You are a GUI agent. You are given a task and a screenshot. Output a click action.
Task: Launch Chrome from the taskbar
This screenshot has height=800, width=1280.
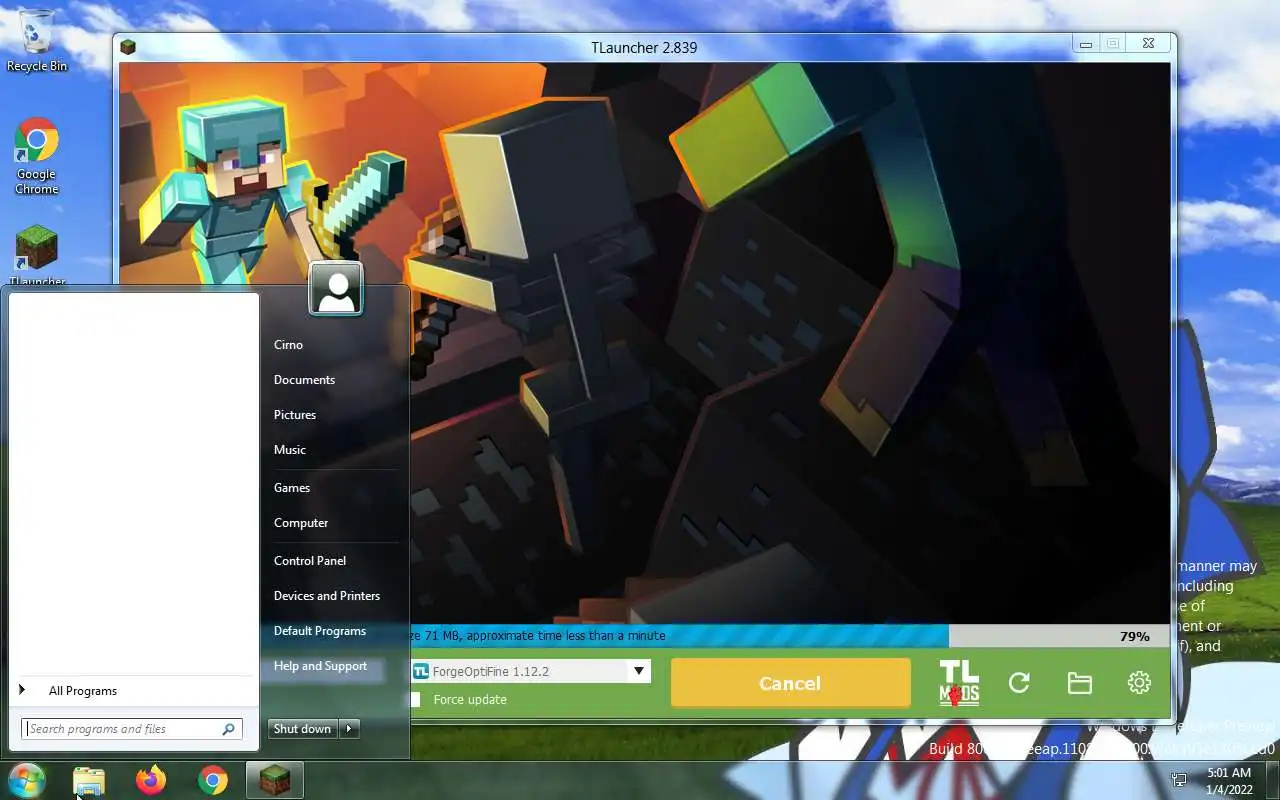[x=212, y=780]
